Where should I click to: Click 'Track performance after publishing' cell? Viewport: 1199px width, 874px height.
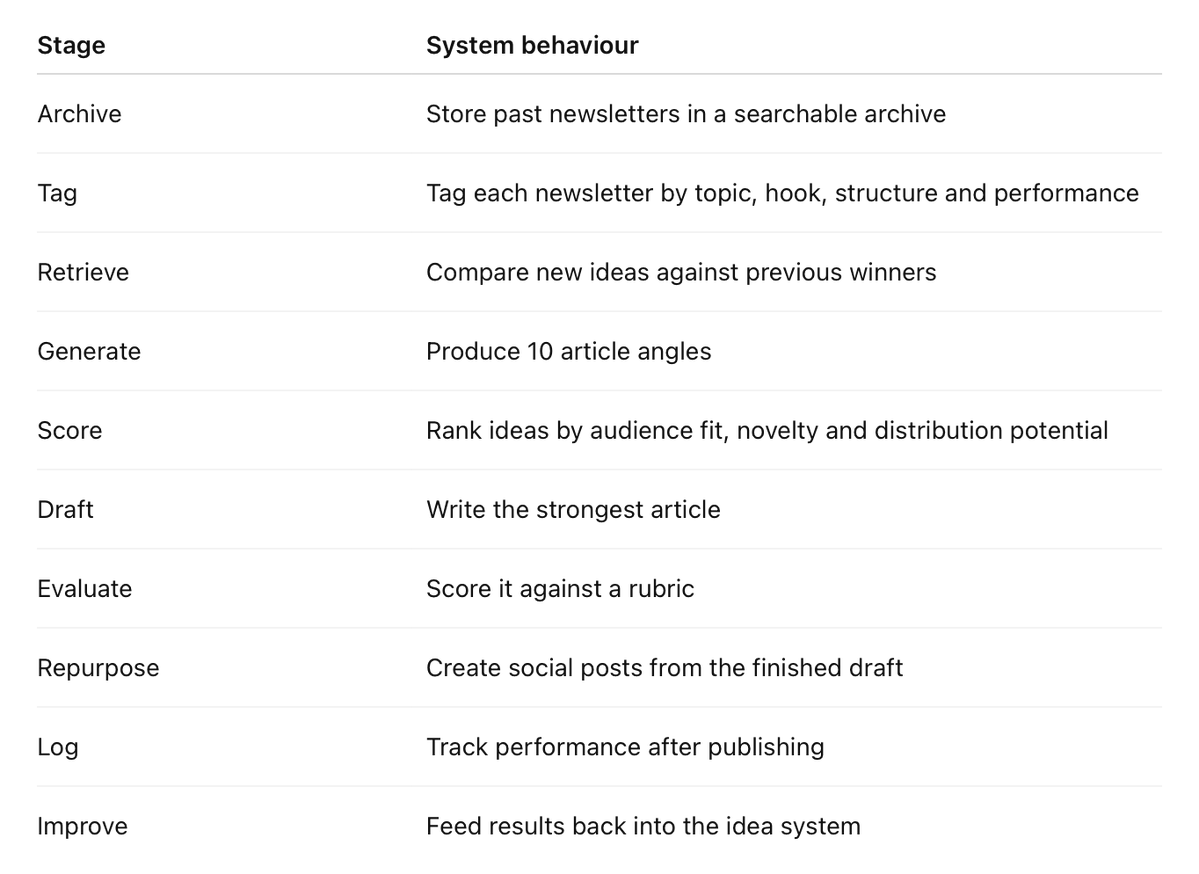pyautogui.click(x=625, y=747)
